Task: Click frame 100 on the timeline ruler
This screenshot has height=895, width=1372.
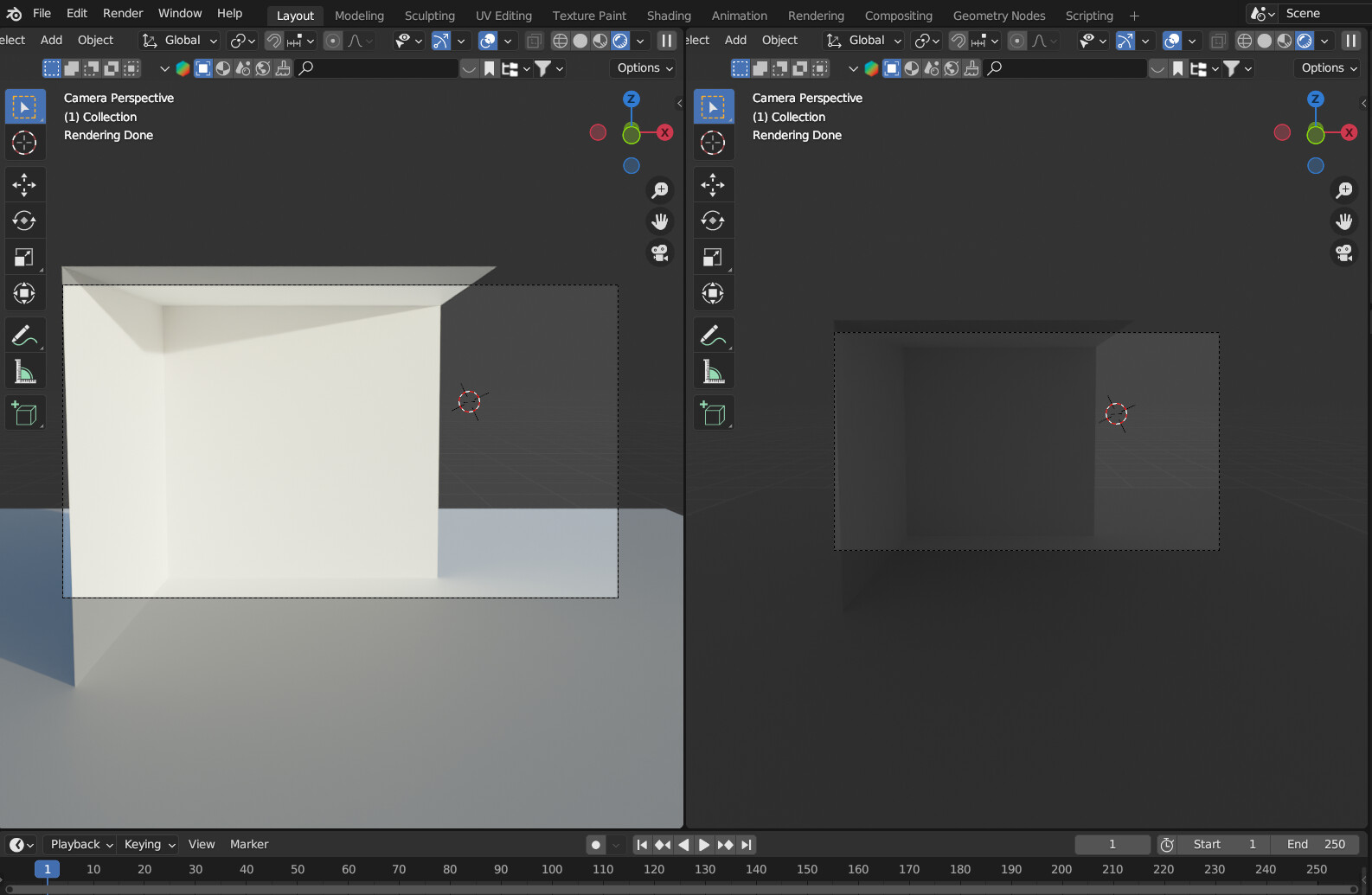Action: (552, 870)
